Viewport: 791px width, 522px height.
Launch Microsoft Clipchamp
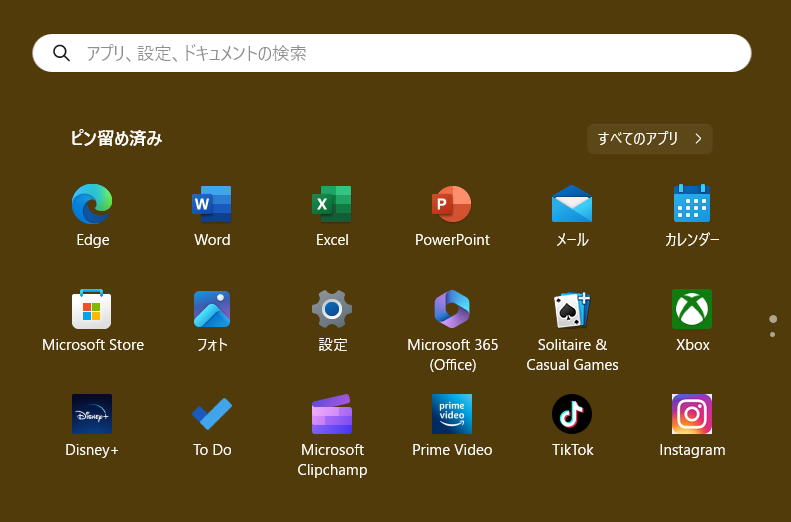tap(332, 414)
